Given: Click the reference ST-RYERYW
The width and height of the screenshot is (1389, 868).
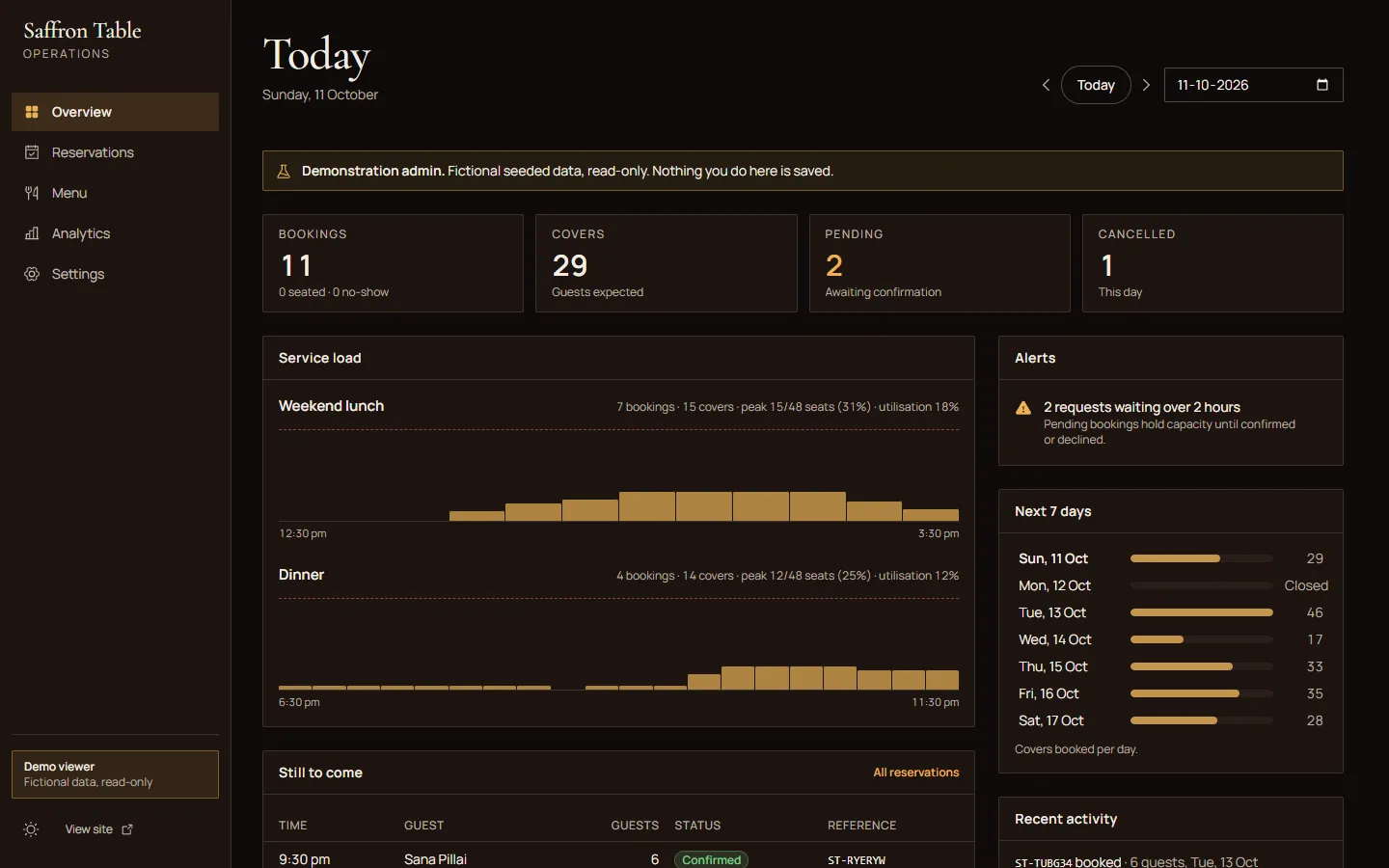Looking at the screenshot, I should [x=857, y=860].
